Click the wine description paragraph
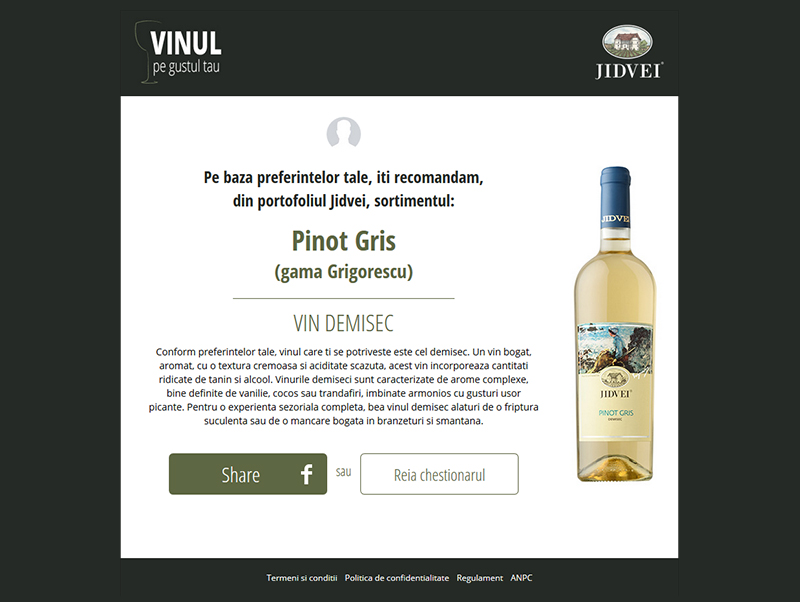Image resolution: width=800 pixels, height=602 pixels. [x=343, y=386]
